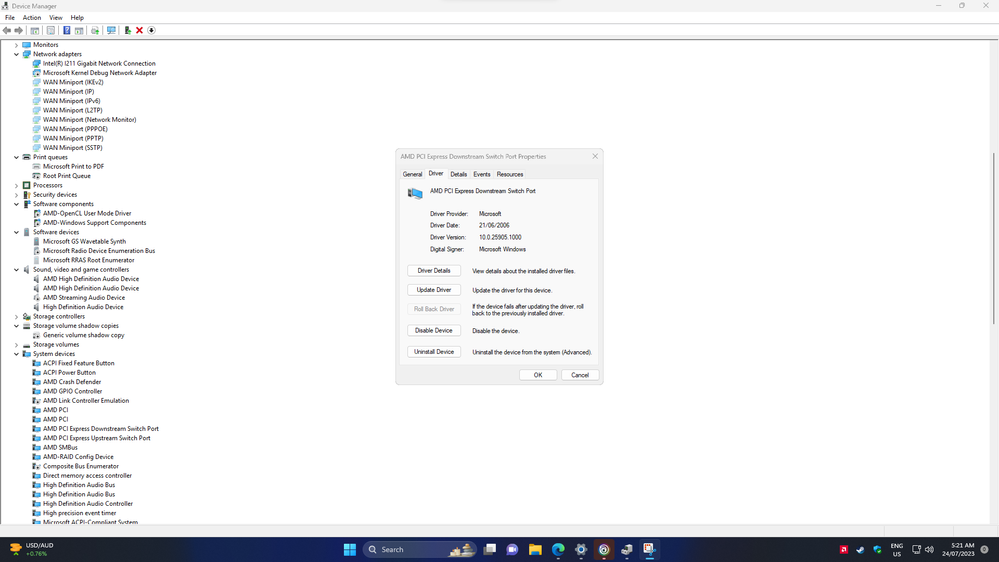Click the volume icon in the system tray
Screen dimensions: 999x562
coord(930,549)
